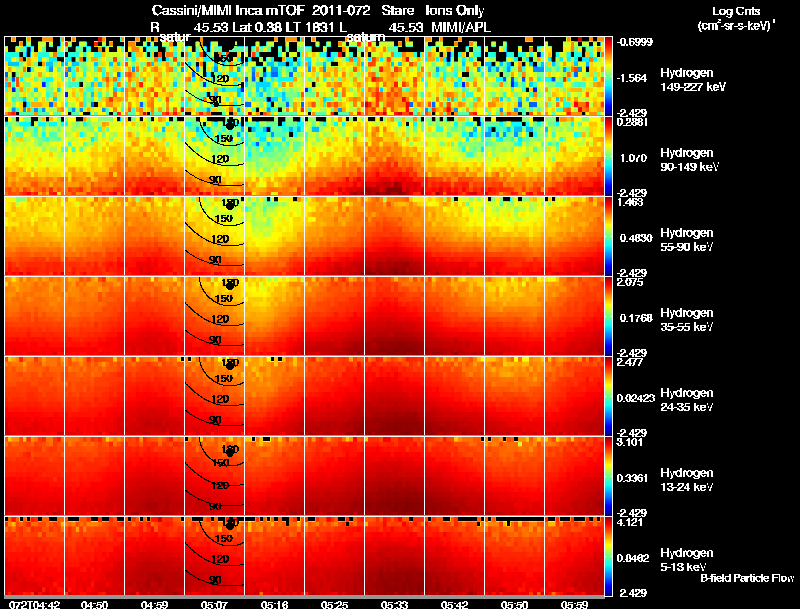Click the 0.2881 color scale value

633,122
